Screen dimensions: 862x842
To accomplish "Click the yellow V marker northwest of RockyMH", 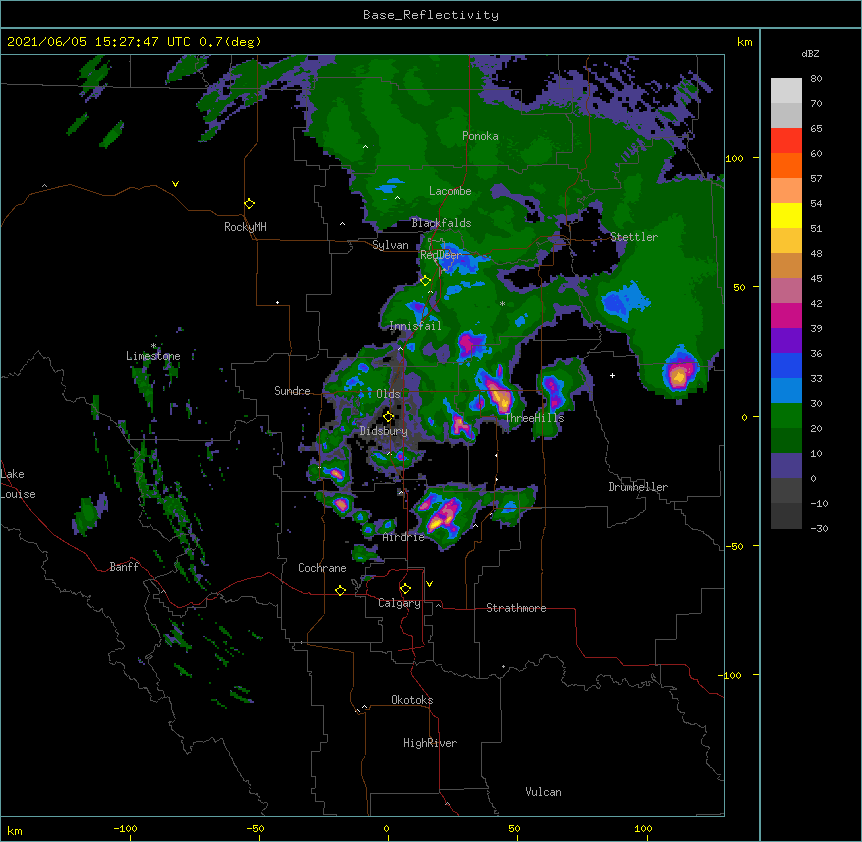I will 175,184.
